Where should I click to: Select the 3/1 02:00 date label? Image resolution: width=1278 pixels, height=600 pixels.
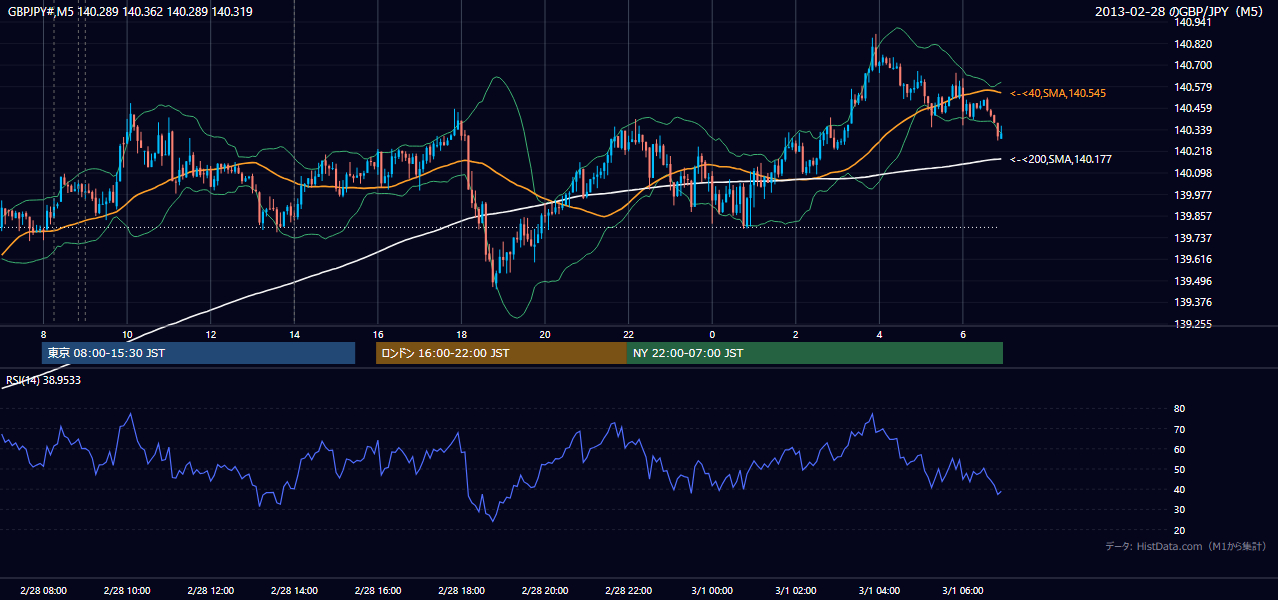[x=796, y=590]
